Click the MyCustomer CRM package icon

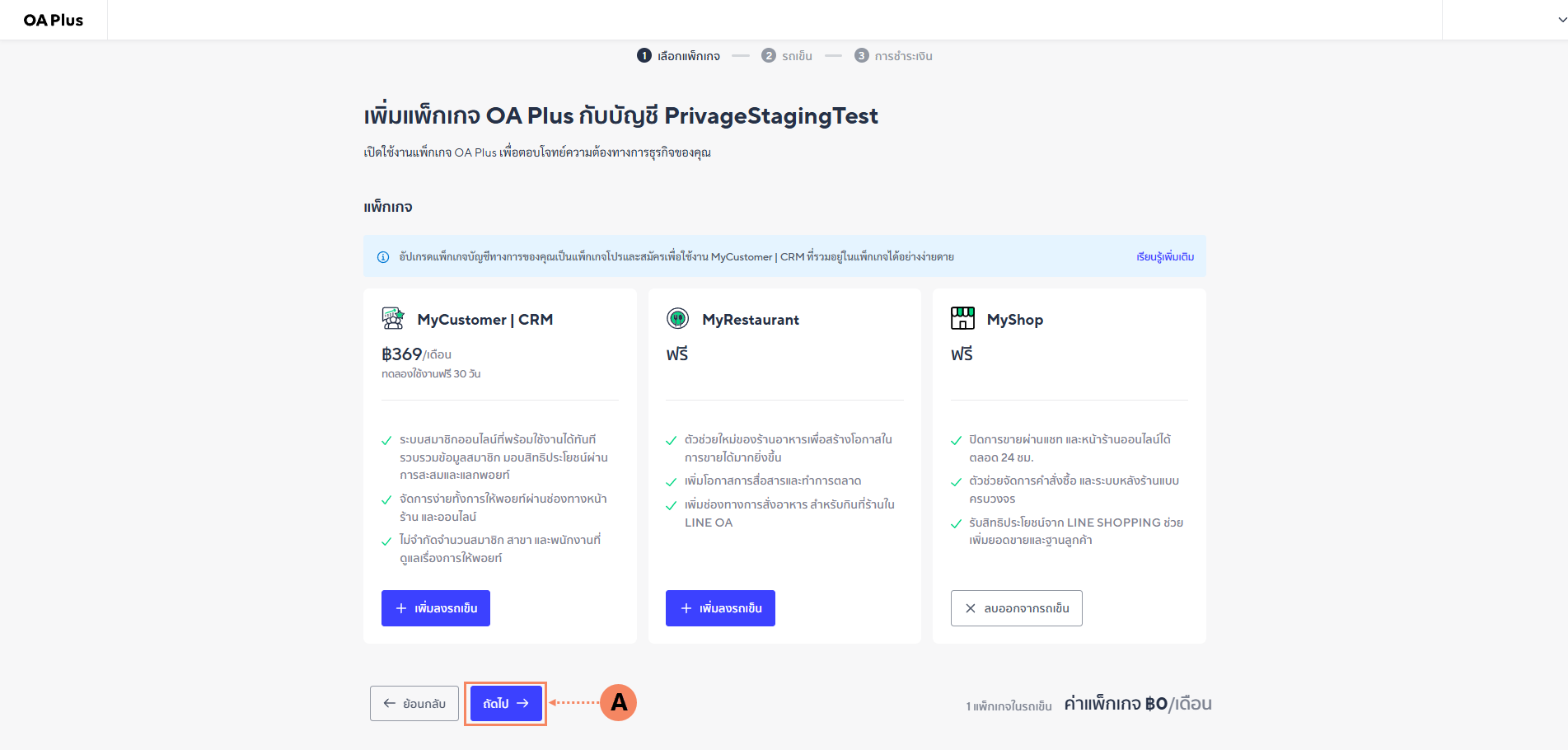pyautogui.click(x=393, y=318)
